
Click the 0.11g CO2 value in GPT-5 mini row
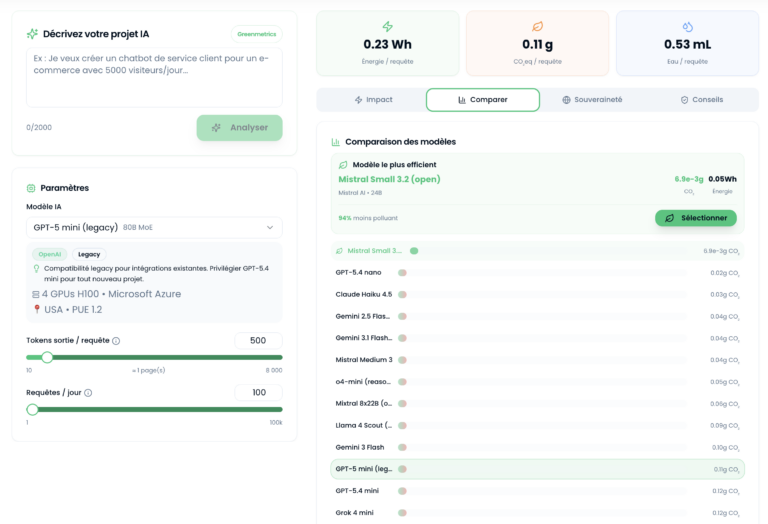point(727,470)
